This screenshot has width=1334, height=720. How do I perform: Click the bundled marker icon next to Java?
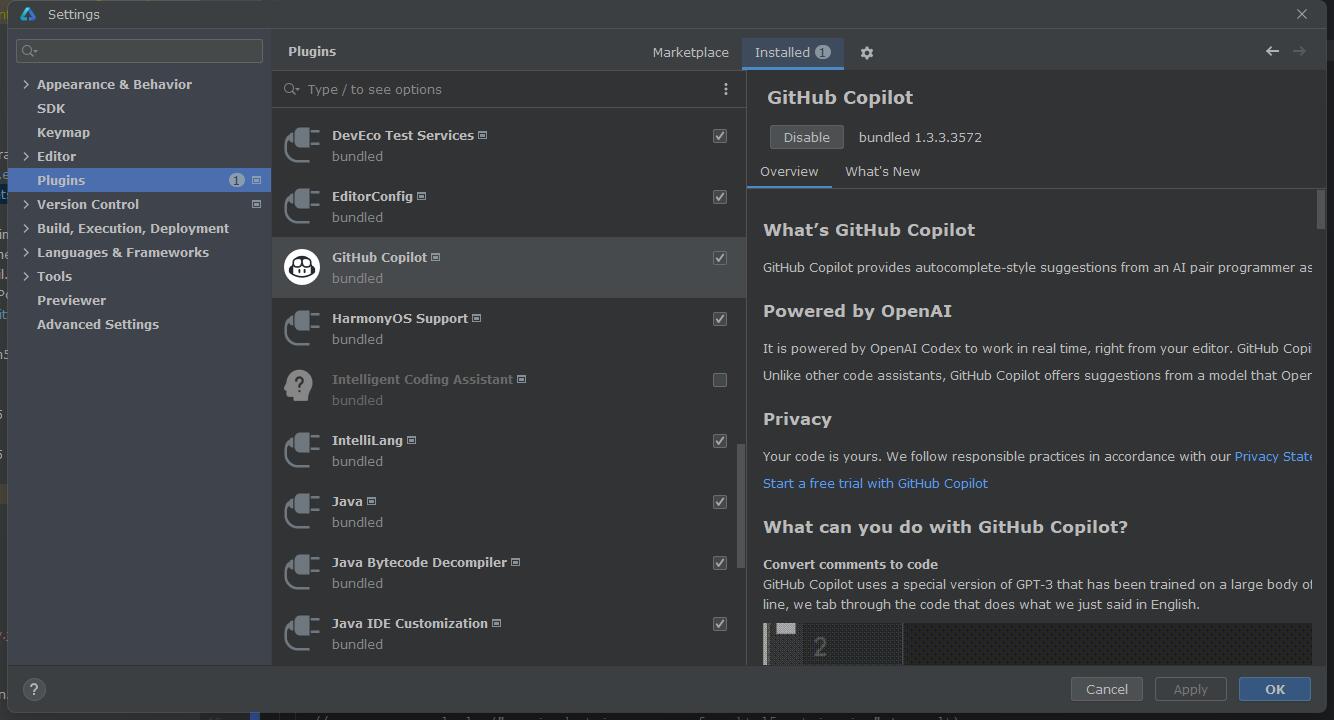click(x=371, y=501)
